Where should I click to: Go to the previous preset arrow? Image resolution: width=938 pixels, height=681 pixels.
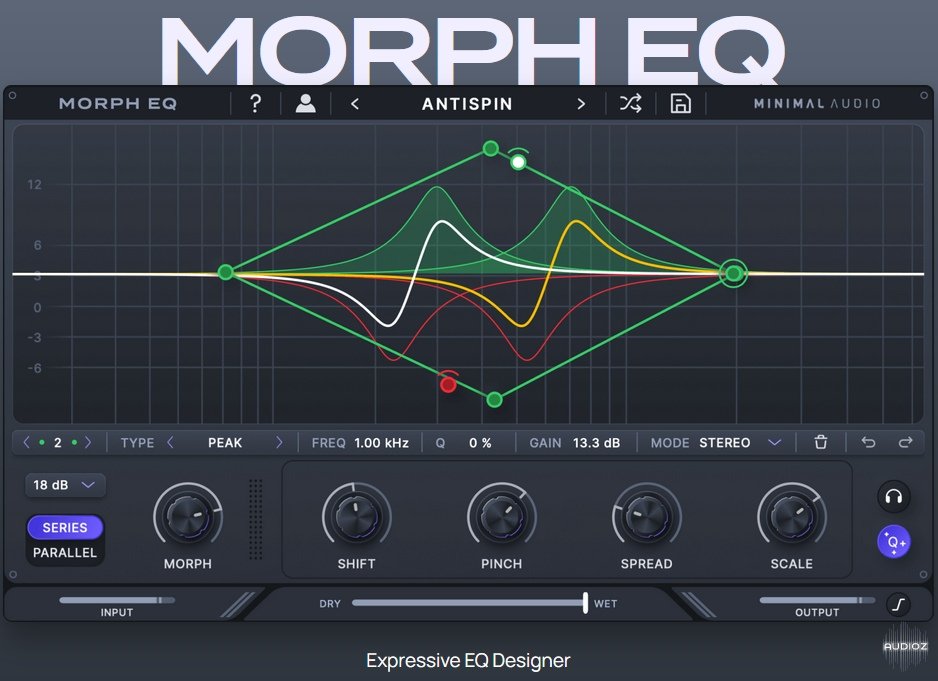pyautogui.click(x=355, y=104)
